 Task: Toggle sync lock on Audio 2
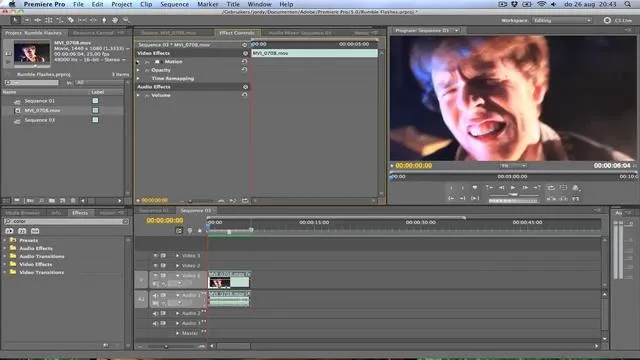163,313
